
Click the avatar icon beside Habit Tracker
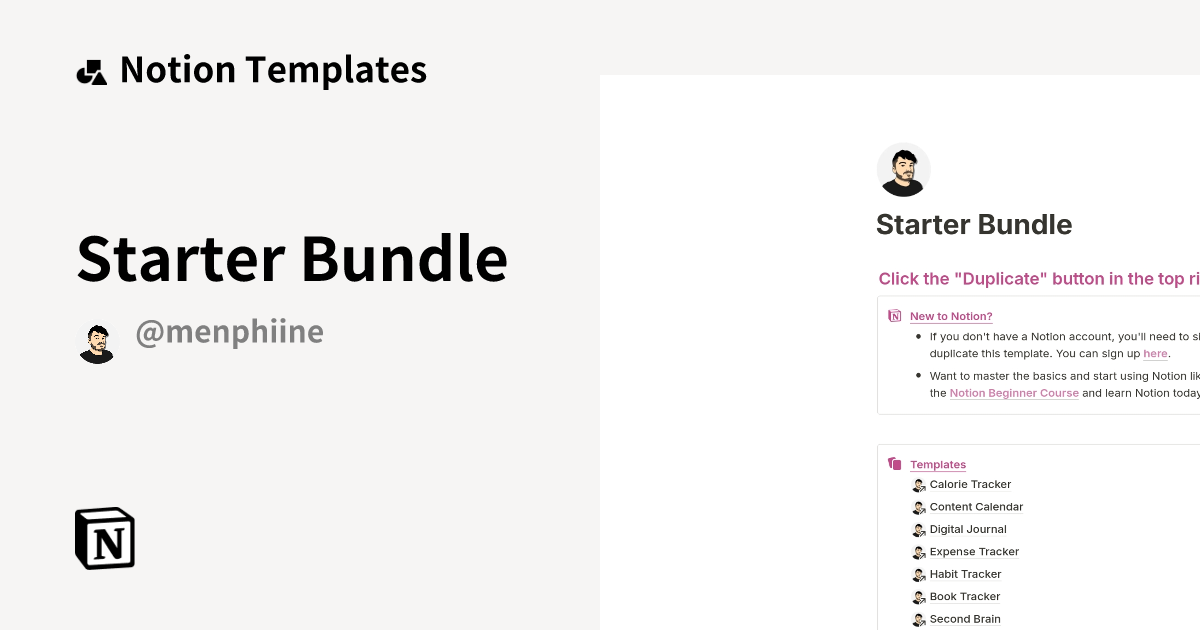coord(919,574)
